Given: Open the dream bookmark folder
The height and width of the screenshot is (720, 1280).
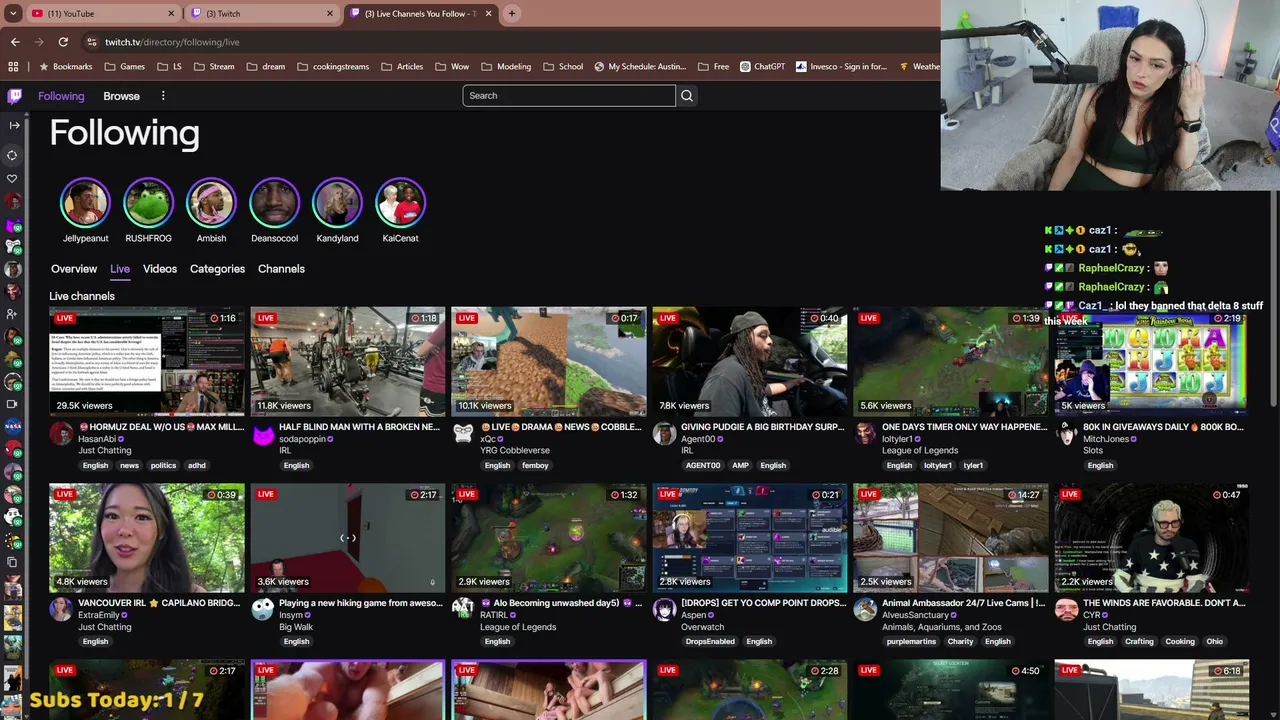Looking at the screenshot, I should [x=265, y=67].
